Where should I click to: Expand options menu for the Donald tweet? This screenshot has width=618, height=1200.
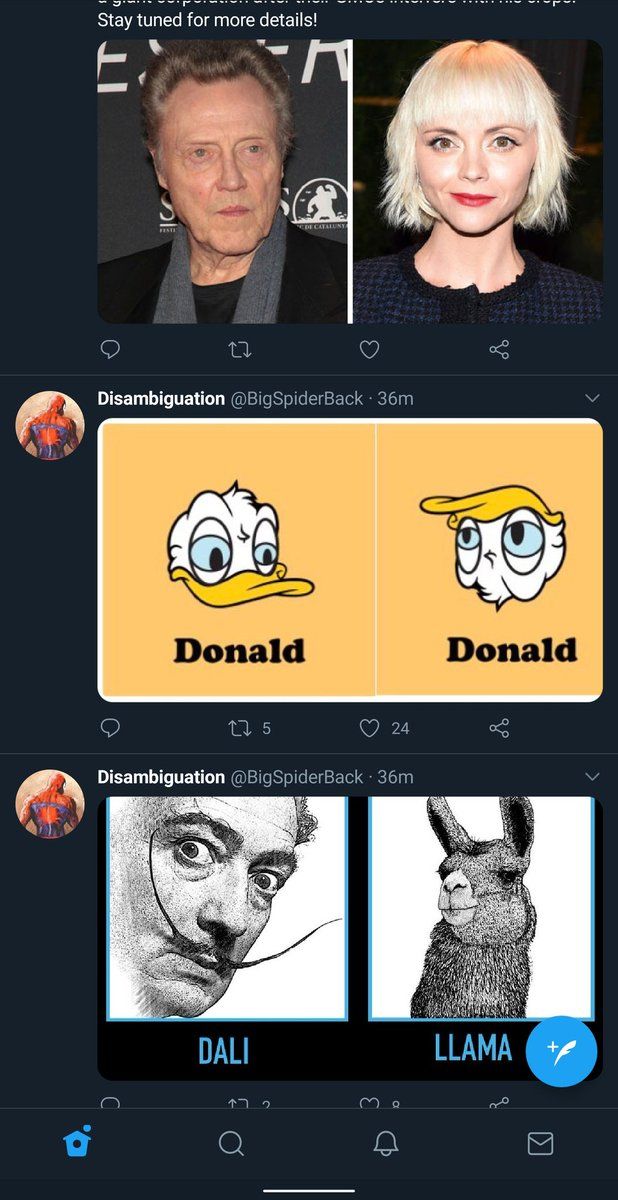591,398
